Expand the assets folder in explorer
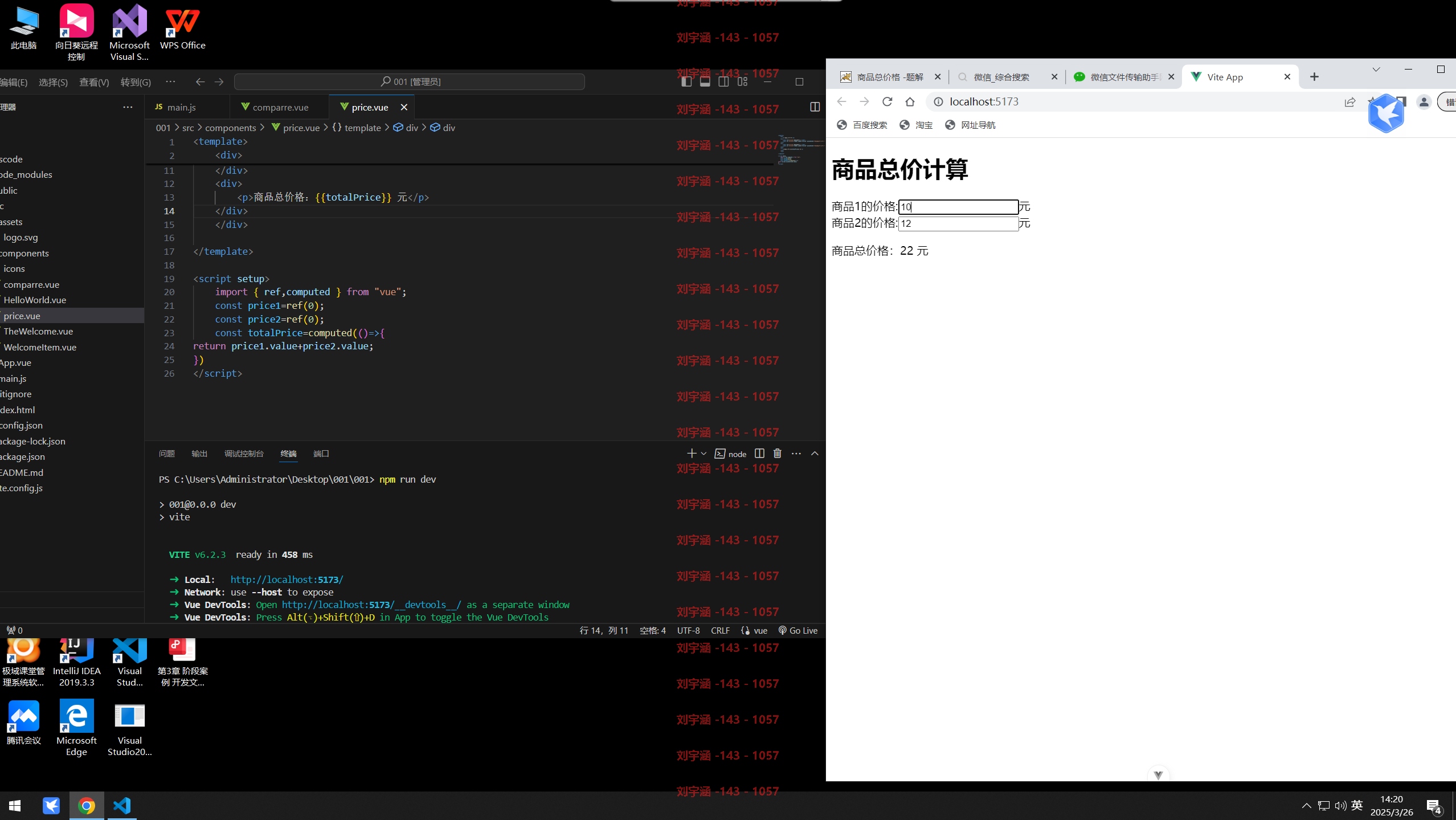Image resolution: width=1456 pixels, height=820 pixels. tap(72, 222)
